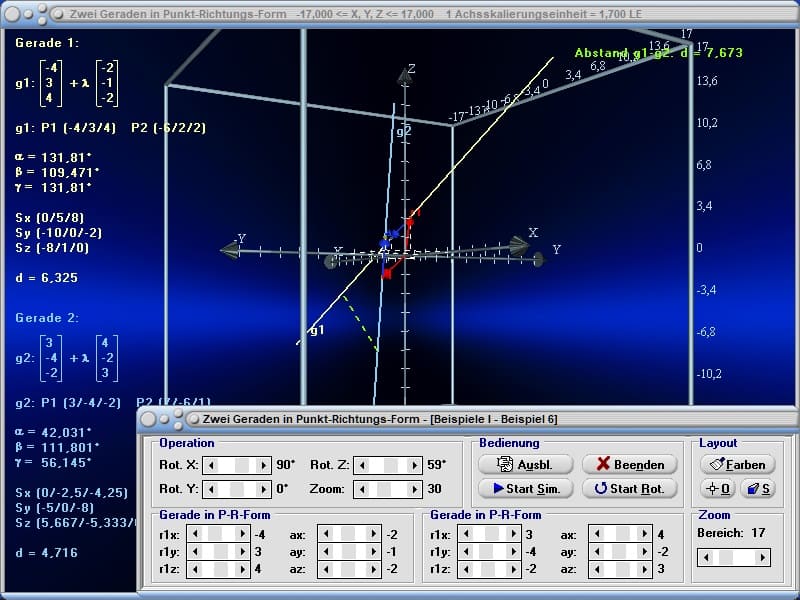This screenshot has width=800, height=600.
Task: Increase first line ay value
Action: [x=373, y=552]
